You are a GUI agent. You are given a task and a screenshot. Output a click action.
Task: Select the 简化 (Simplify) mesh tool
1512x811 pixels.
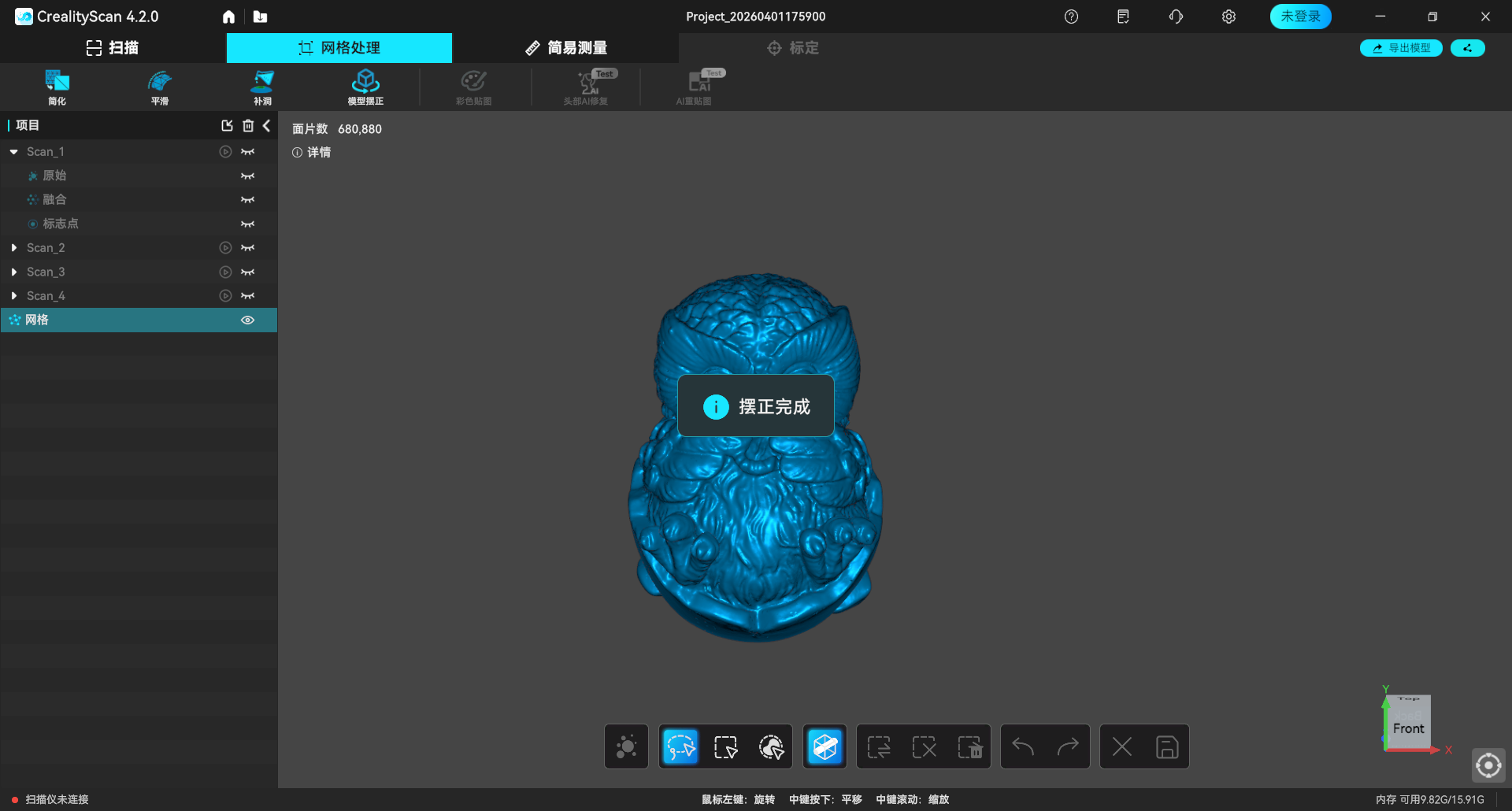(57, 87)
